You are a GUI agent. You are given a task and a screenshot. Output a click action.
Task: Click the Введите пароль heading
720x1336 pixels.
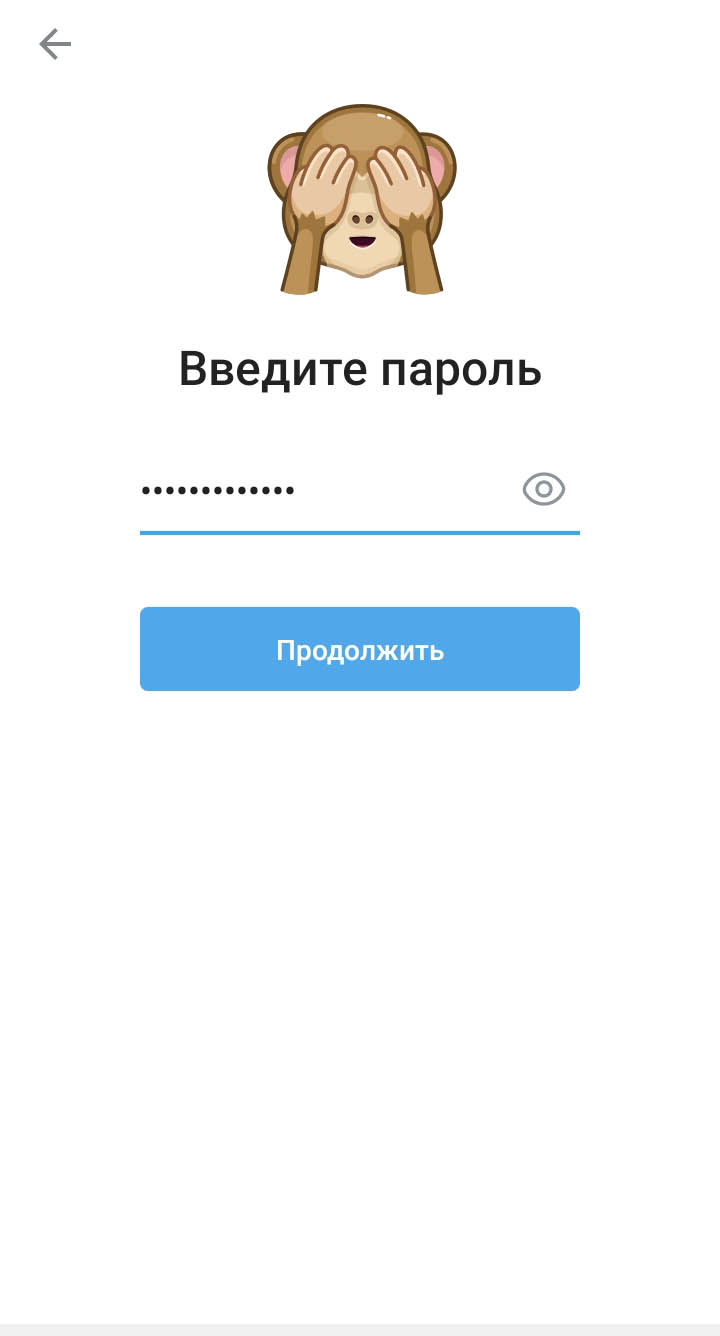(360, 369)
